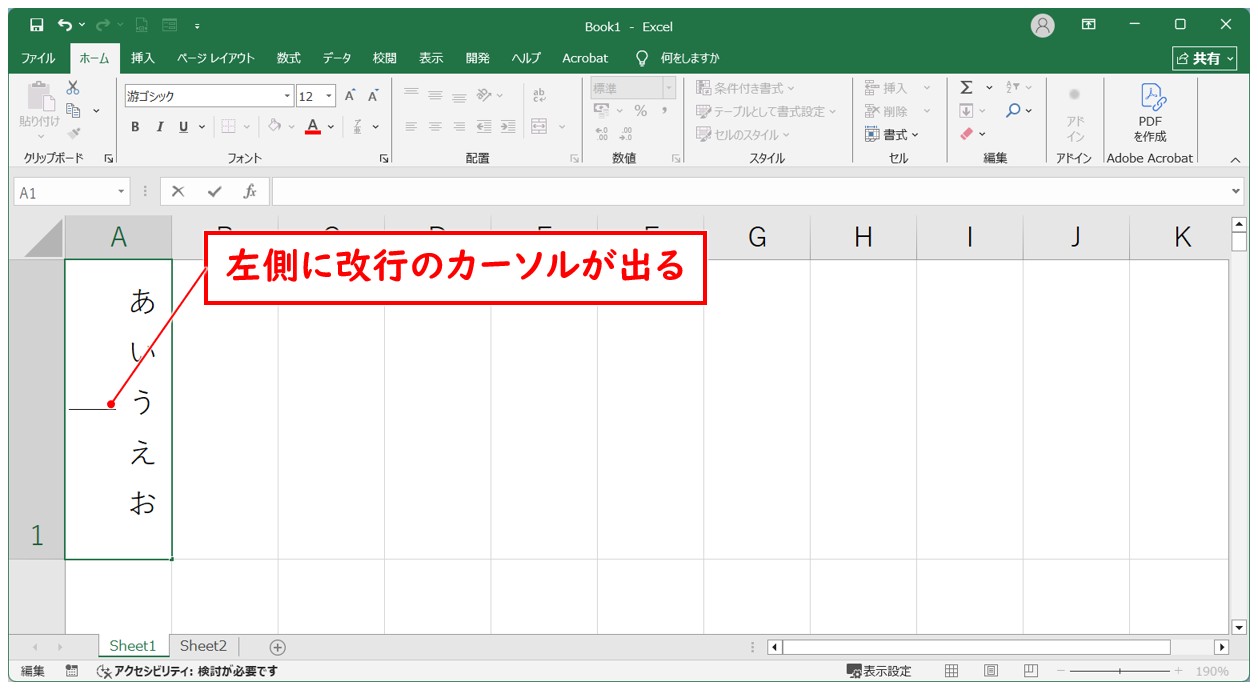
Task: Confirm cell entry with the checkmark
Action: click(214, 192)
